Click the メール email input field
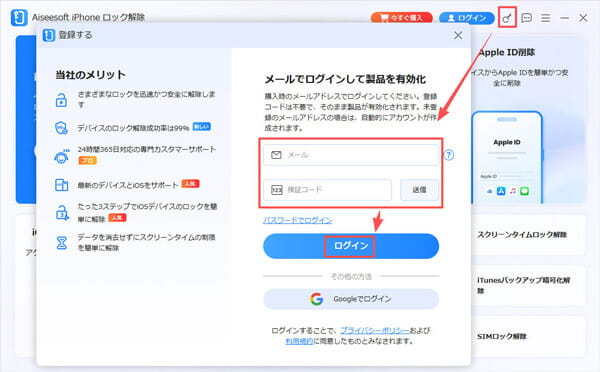This screenshot has height=372, width=600. click(x=351, y=155)
